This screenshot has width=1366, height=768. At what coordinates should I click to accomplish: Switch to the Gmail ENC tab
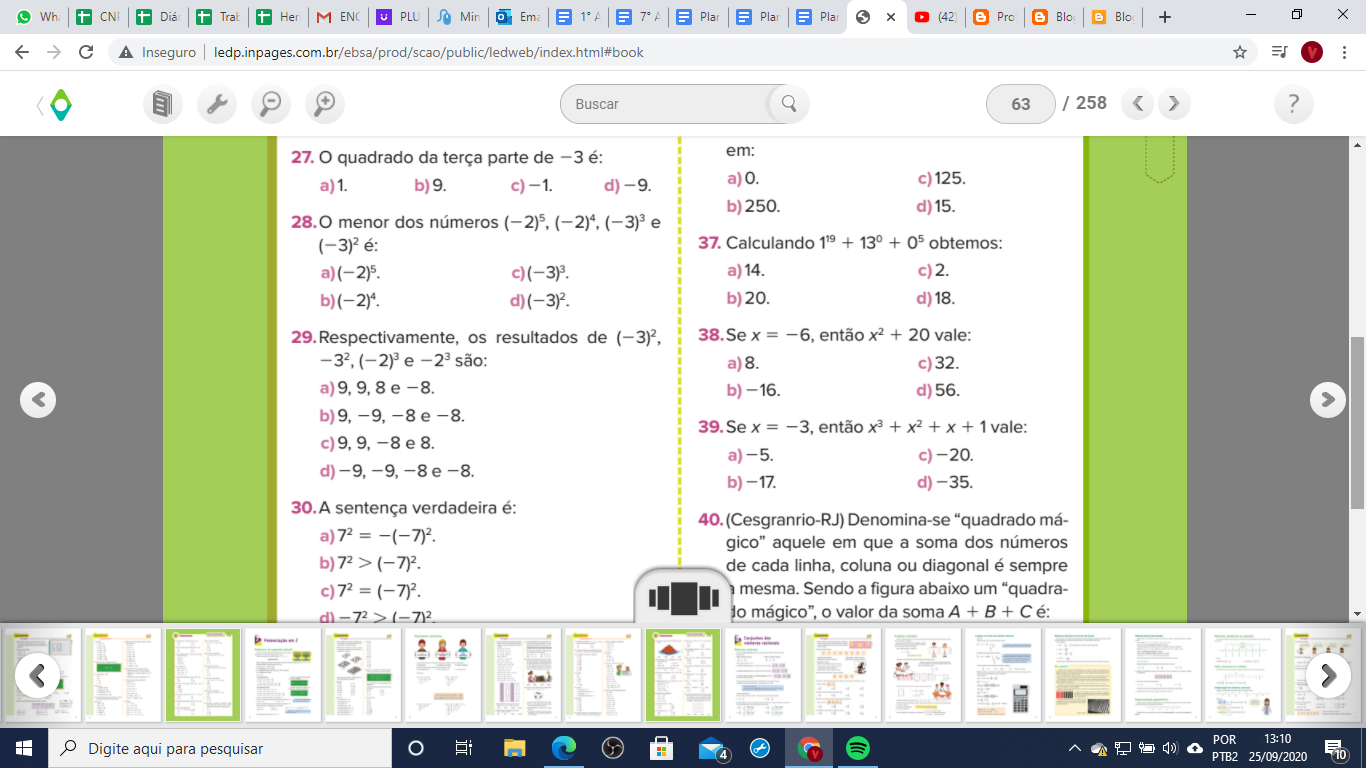(338, 17)
